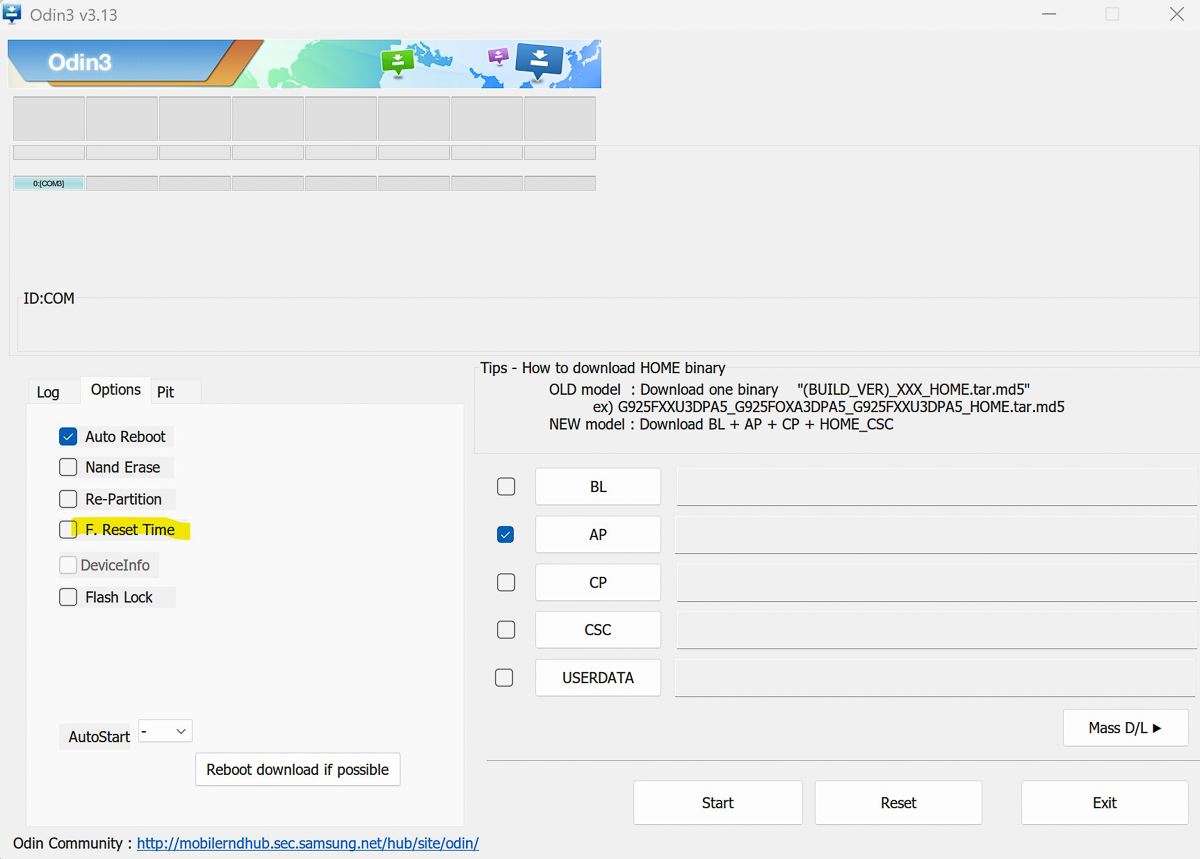Click the AP file button
1200x859 pixels.
[598, 534]
